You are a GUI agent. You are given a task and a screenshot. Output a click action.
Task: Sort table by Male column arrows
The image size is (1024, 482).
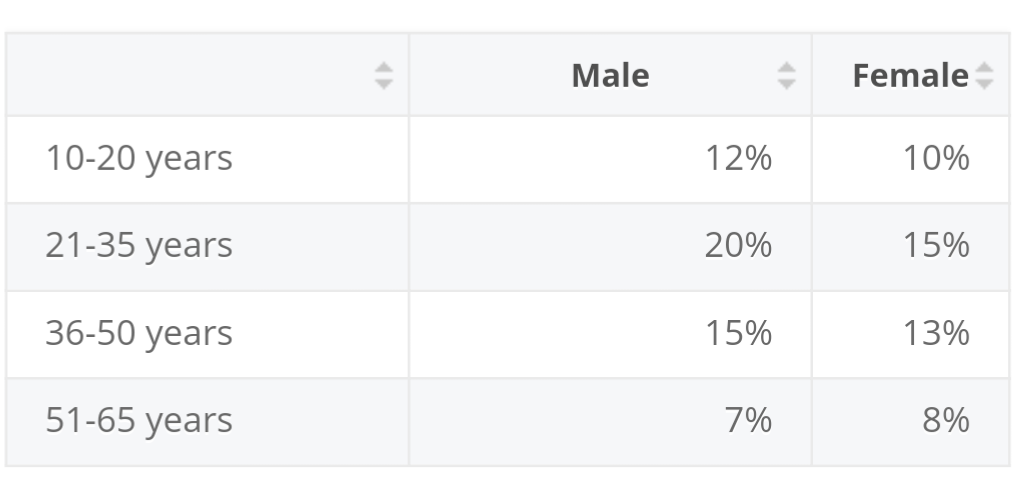(x=787, y=76)
